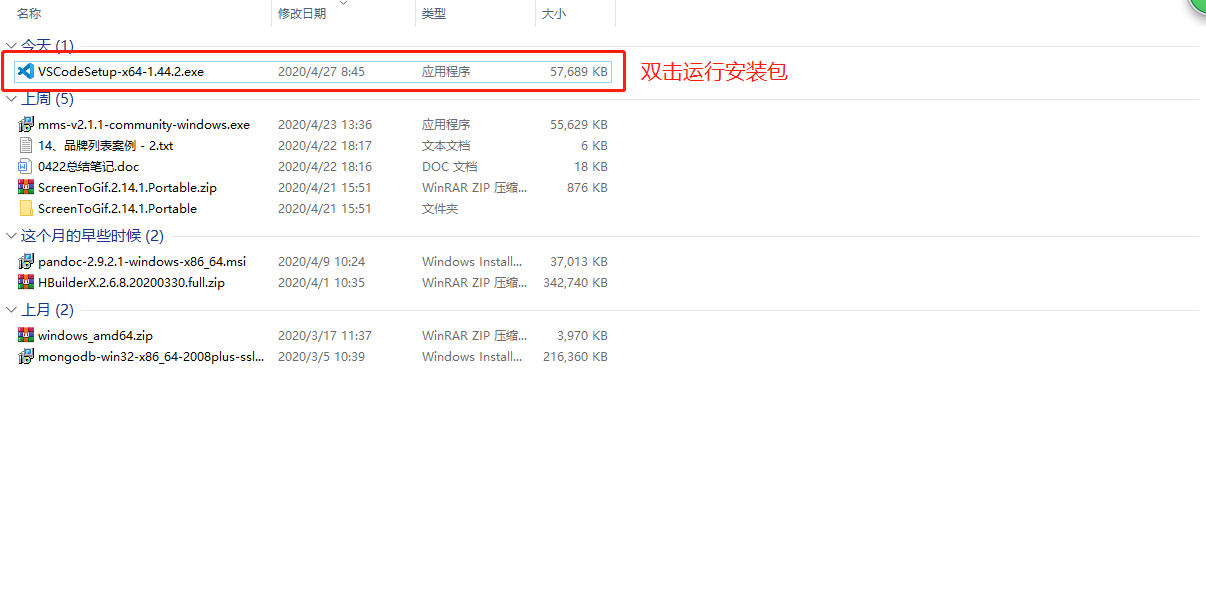Select the mms-v2.1.1-community-windows installer icon
This screenshot has height=612, width=1206.
pyautogui.click(x=25, y=124)
